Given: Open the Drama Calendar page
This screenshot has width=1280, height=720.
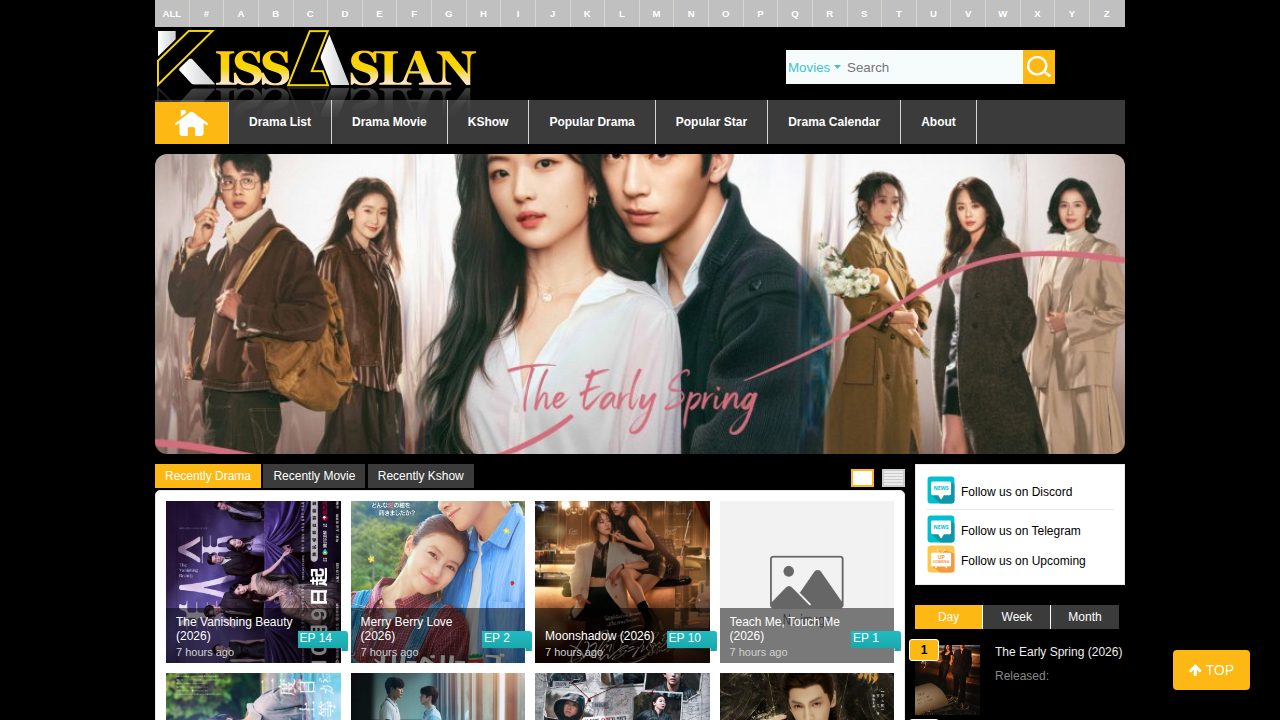Looking at the screenshot, I should 834,122.
